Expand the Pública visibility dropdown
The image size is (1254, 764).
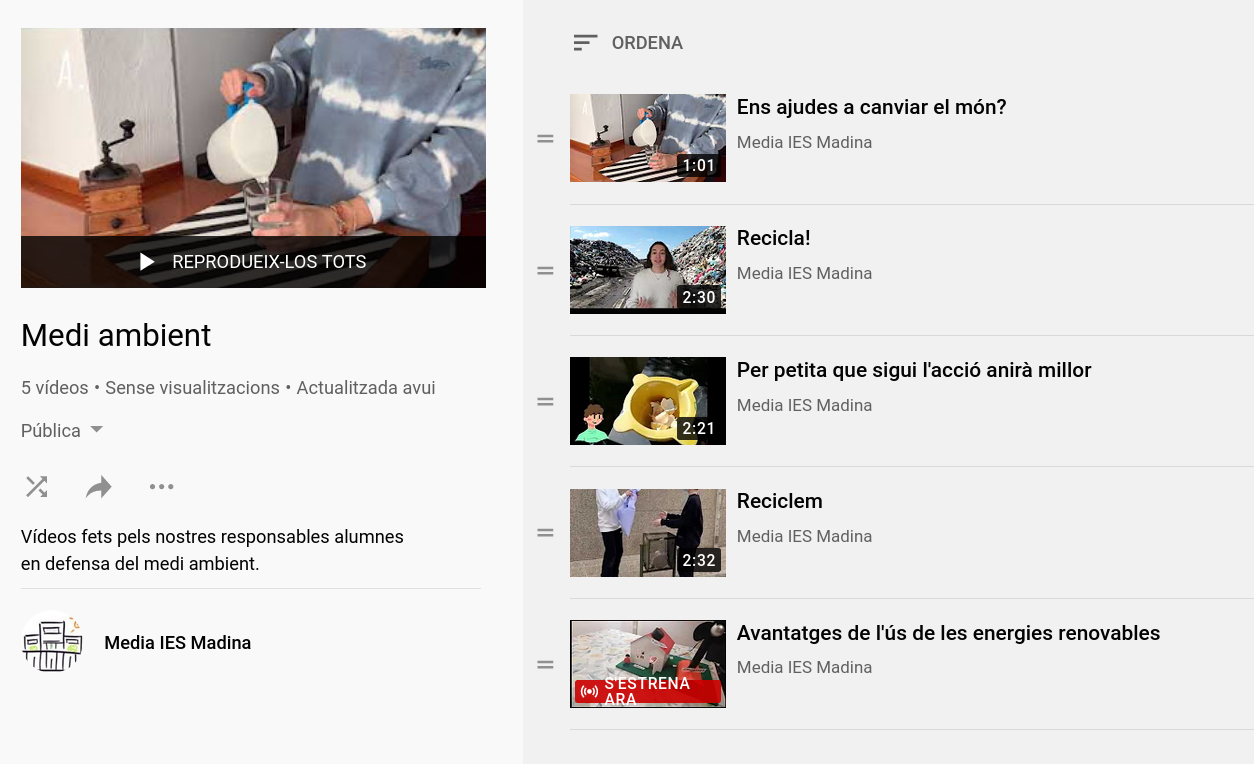tap(62, 431)
